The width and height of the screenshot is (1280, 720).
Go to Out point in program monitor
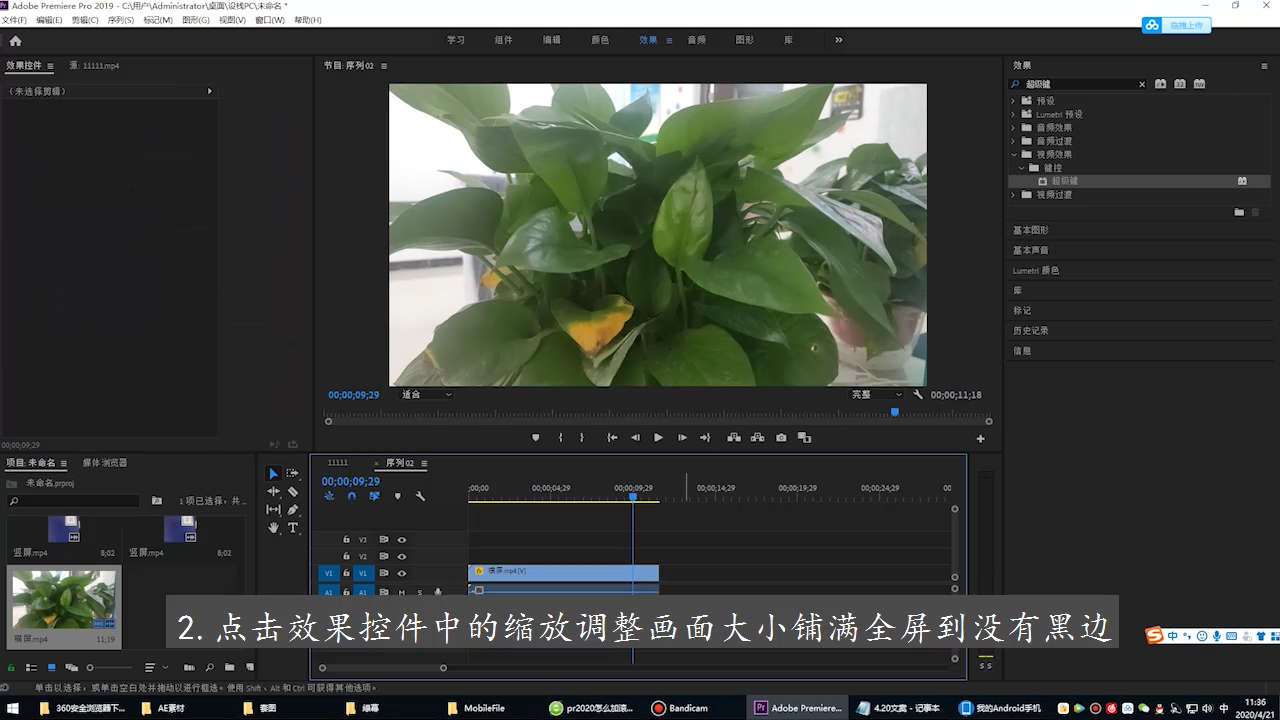tap(705, 438)
